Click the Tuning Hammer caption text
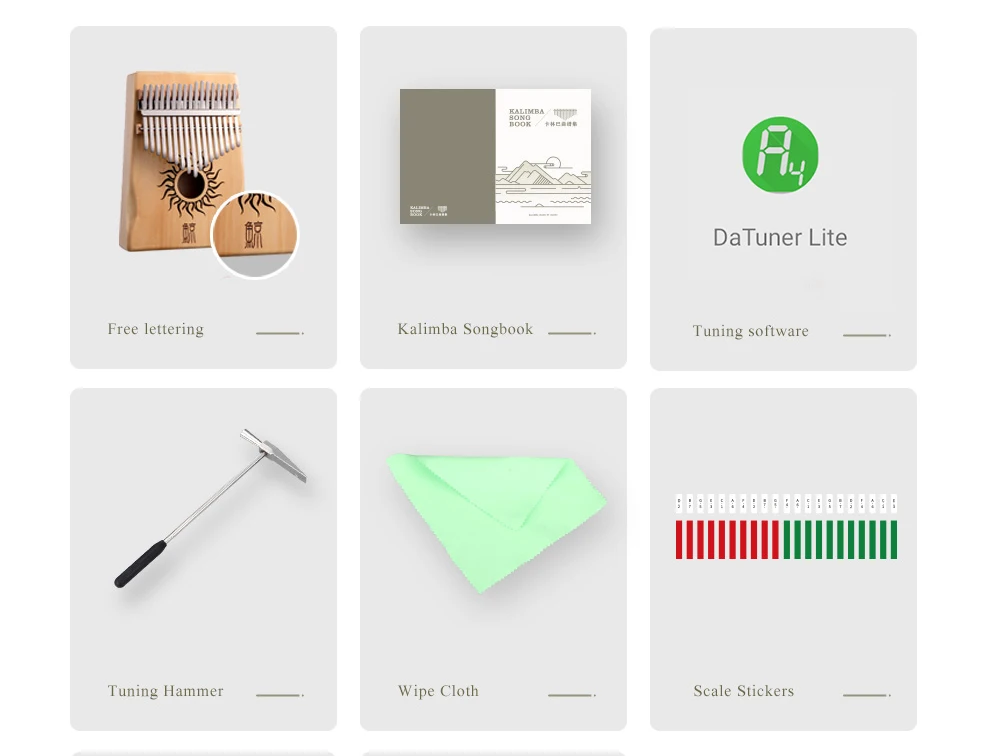This screenshot has width=990, height=756. pyautogui.click(x=165, y=691)
